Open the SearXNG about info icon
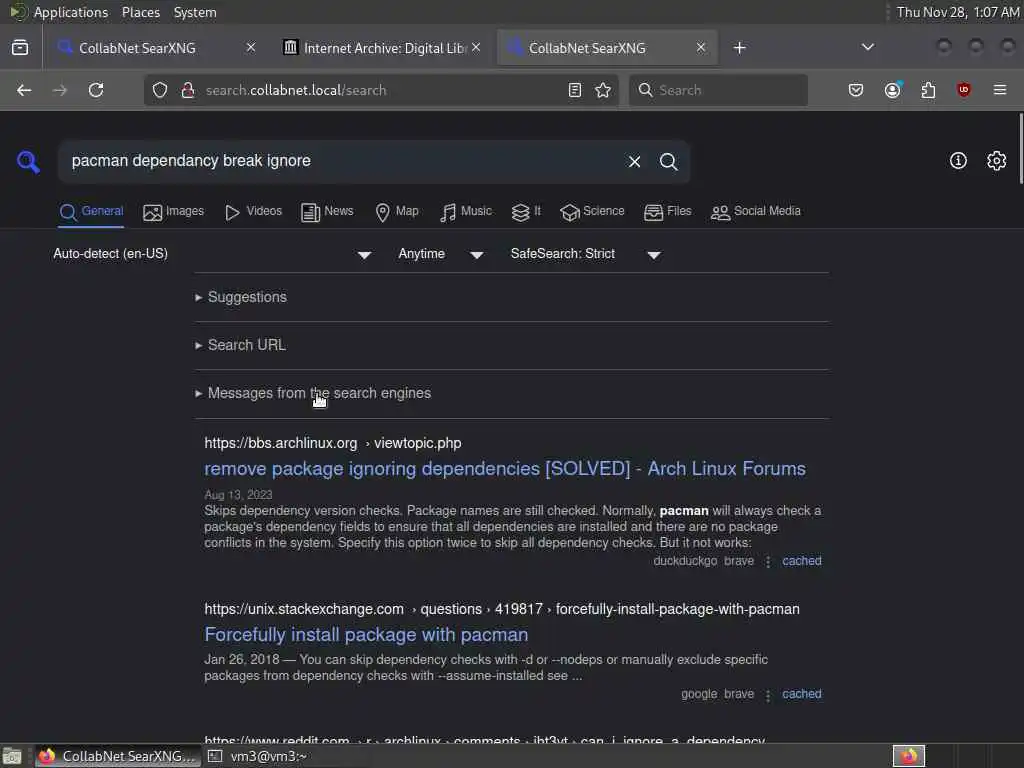Viewport: 1024px width, 768px height. pos(958,161)
